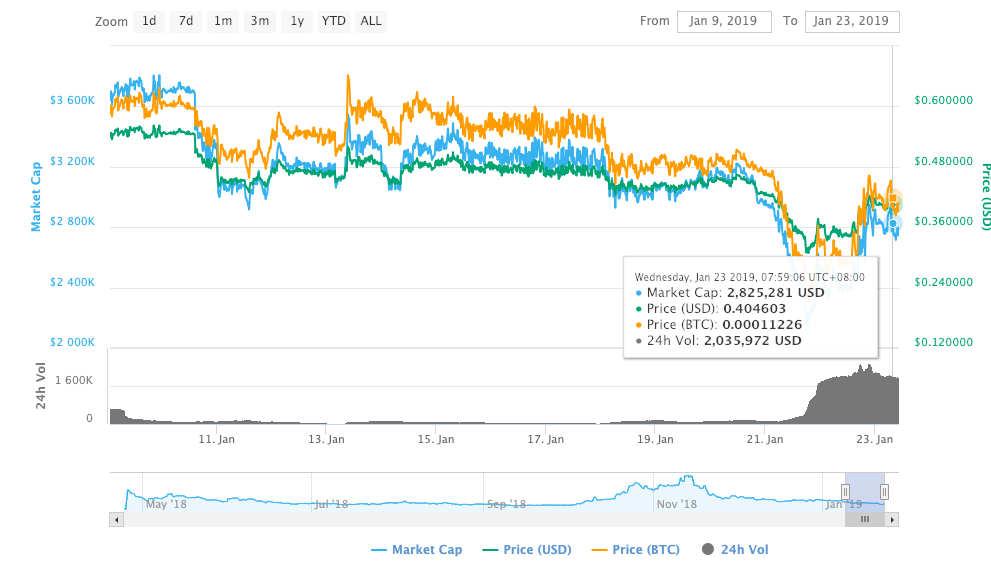Click the From date field
991x586 pixels.
[x=724, y=21]
